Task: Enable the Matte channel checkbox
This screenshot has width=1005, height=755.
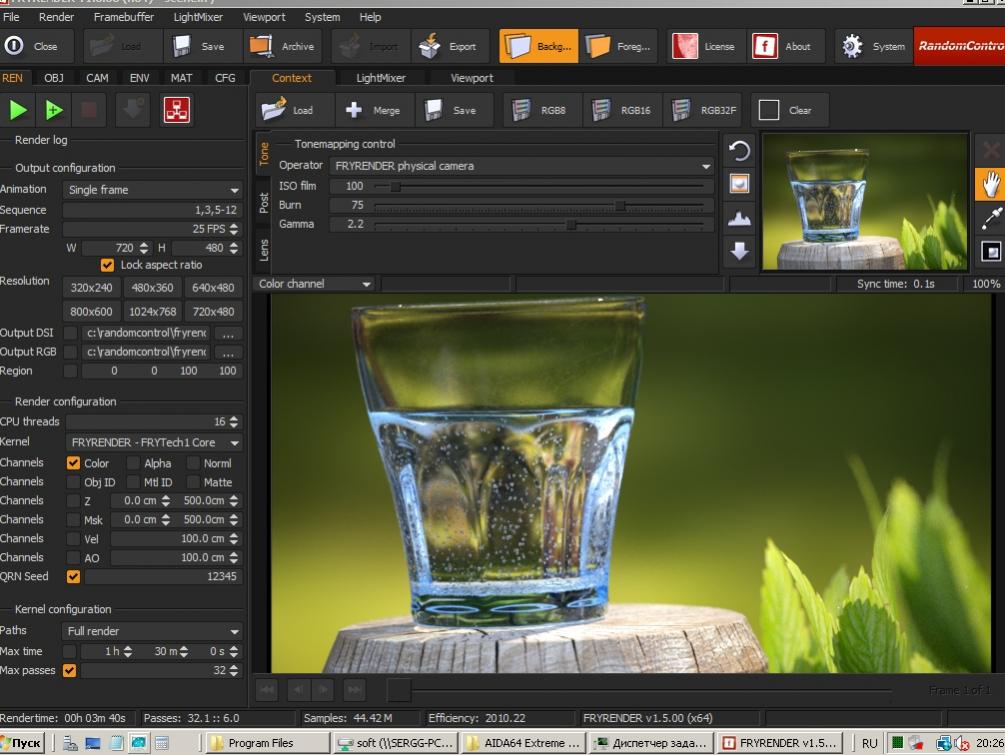Action: [x=193, y=482]
